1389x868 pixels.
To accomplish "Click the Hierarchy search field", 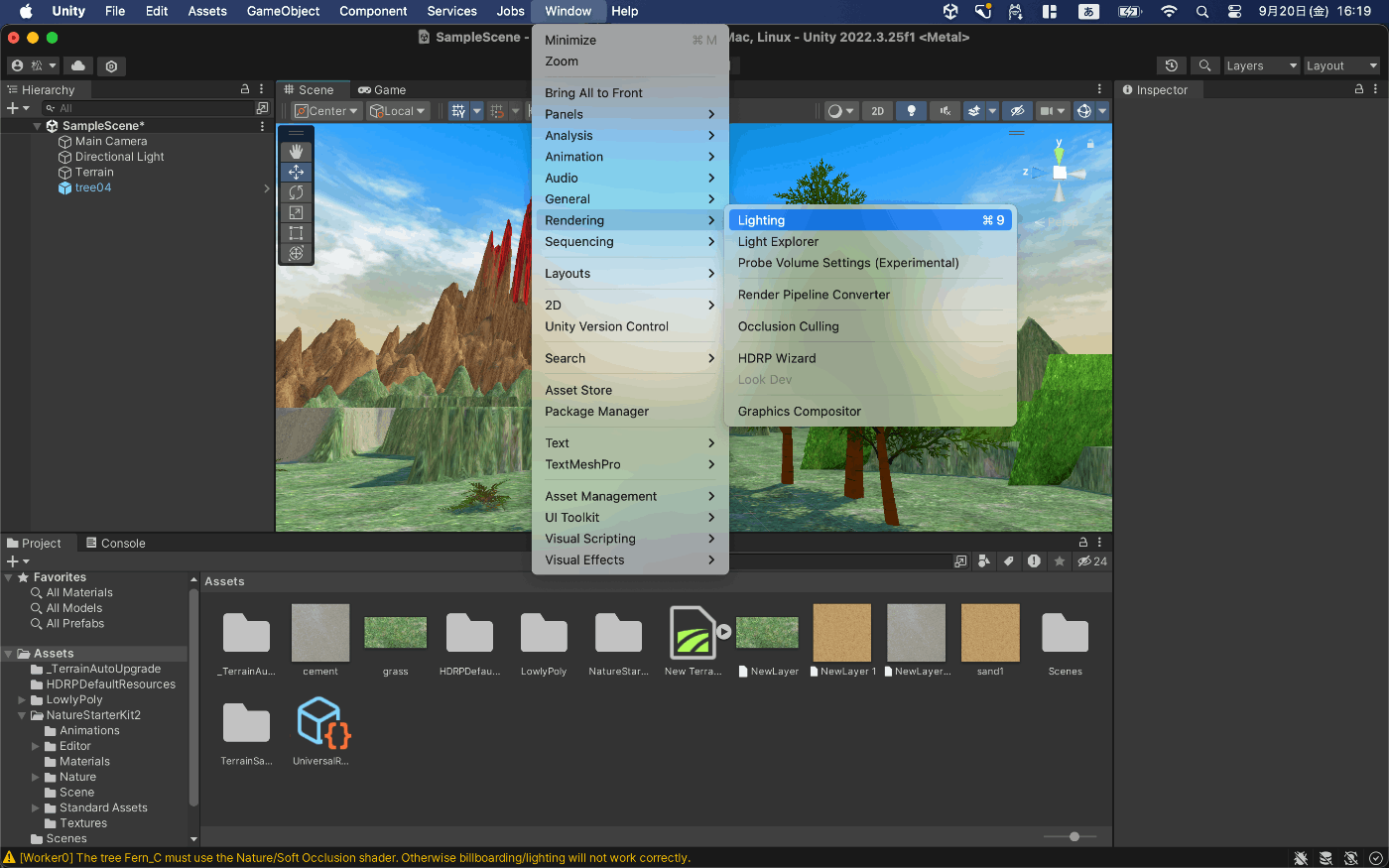I will click(x=147, y=108).
